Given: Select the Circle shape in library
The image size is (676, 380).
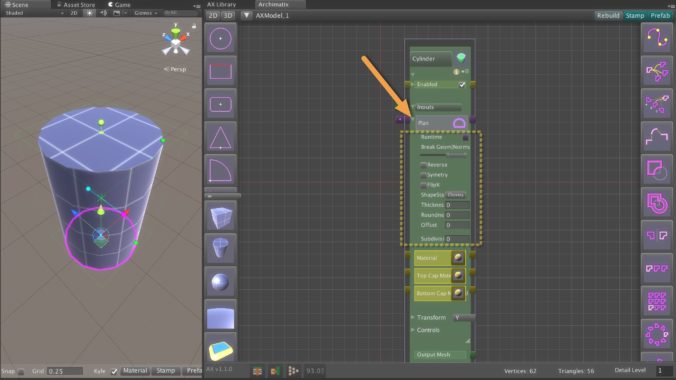Looking at the screenshot, I should coord(220,39).
